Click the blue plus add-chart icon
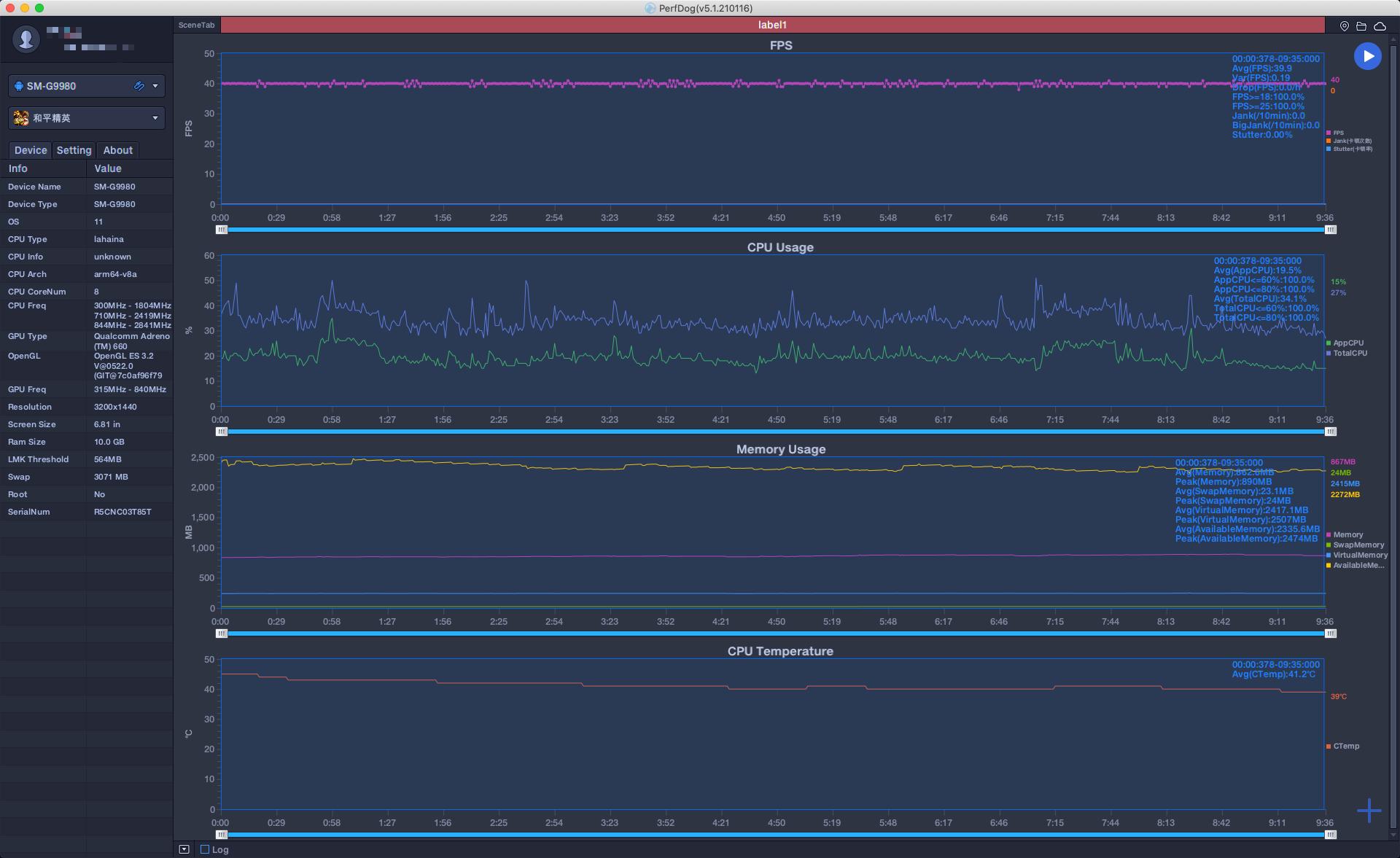 (1369, 810)
